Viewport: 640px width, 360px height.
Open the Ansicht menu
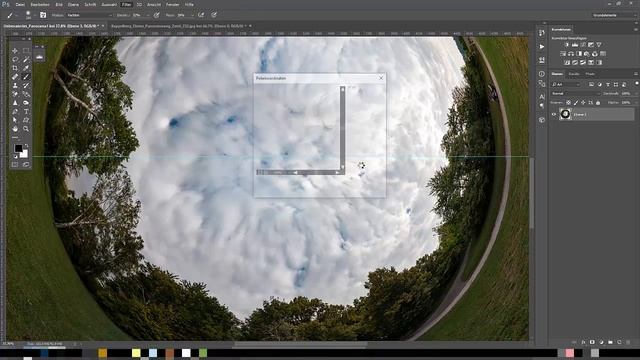pyautogui.click(x=154, y=4)
